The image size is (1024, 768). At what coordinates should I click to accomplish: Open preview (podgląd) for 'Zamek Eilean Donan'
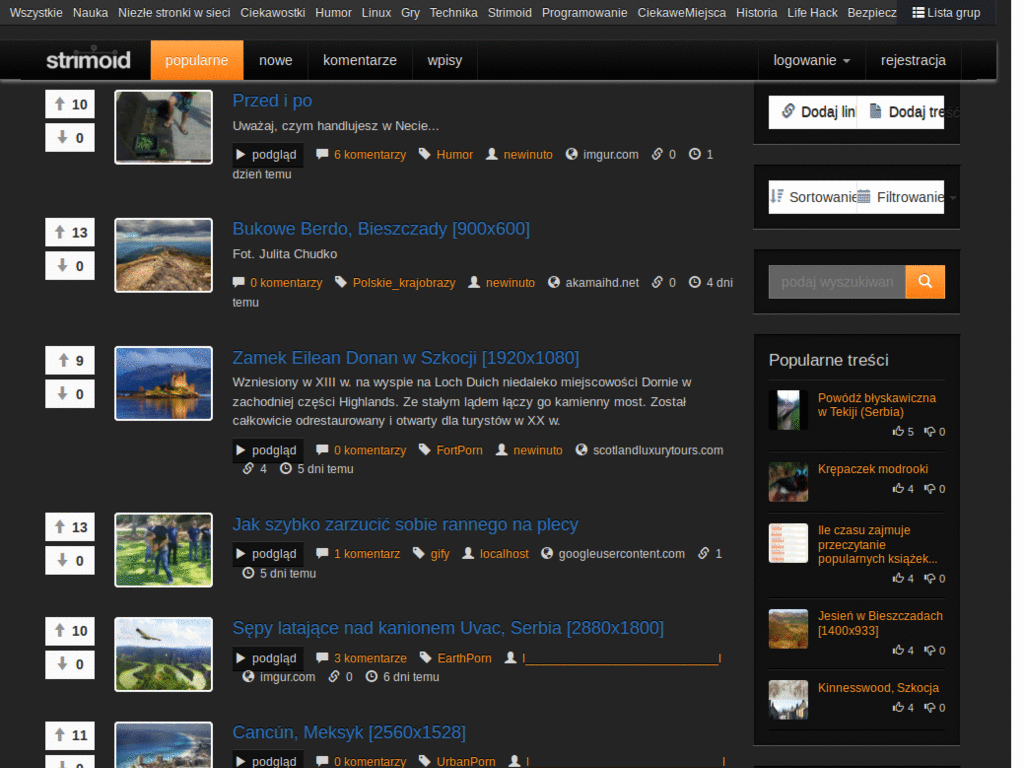(268, 450)
